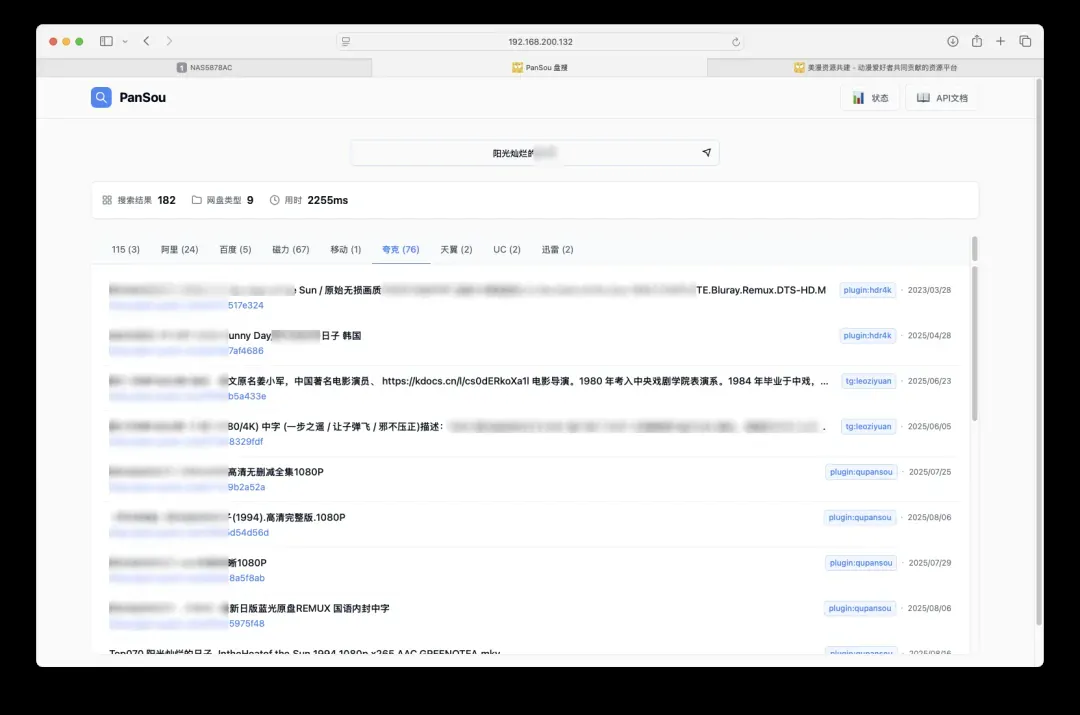1080x715 pixels.
Task: Expand the sidebar dropdown chevron in toolbar
Action: tap(125, 42)
